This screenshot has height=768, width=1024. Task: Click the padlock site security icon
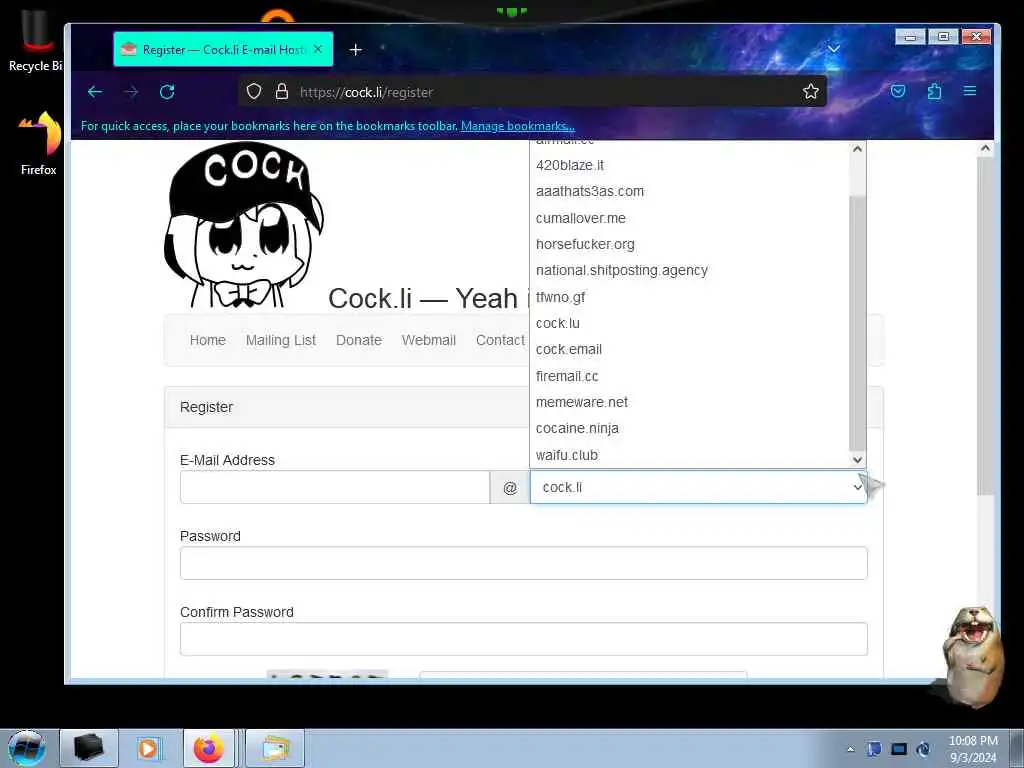(x=281, y=91)
